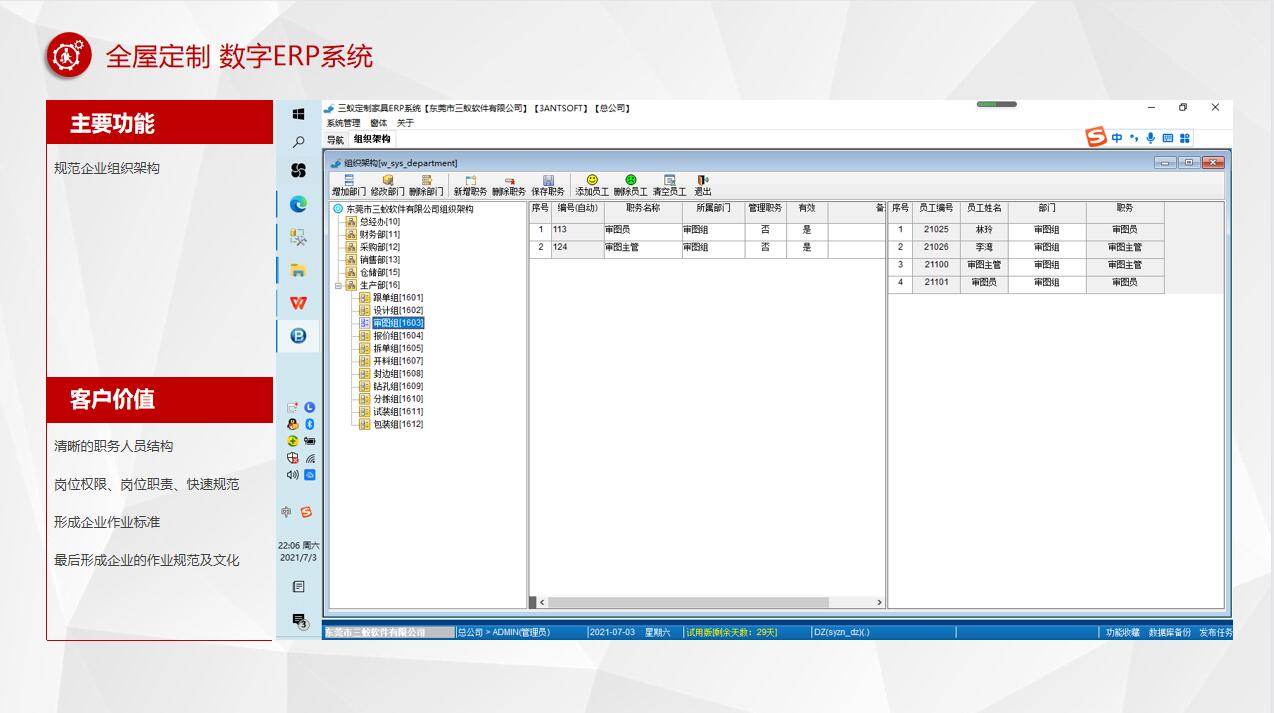Click the 保存职务 floppy disk icon
The image size is (1274, 713).
(548, 181)
